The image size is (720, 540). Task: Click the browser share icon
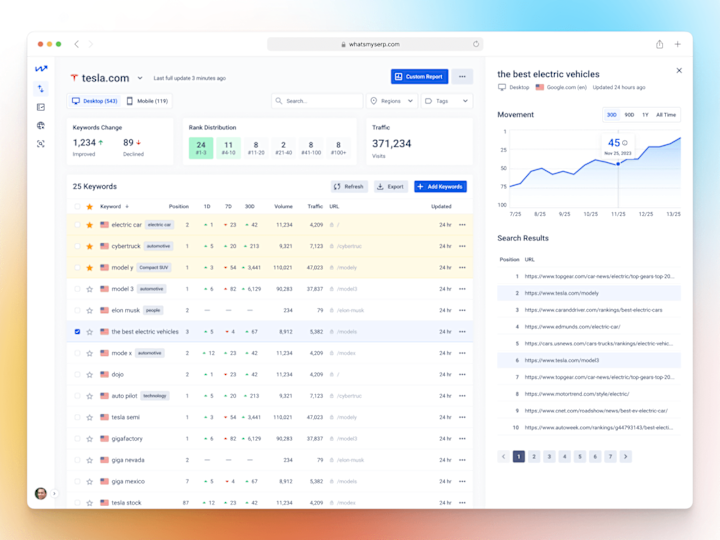659,44
